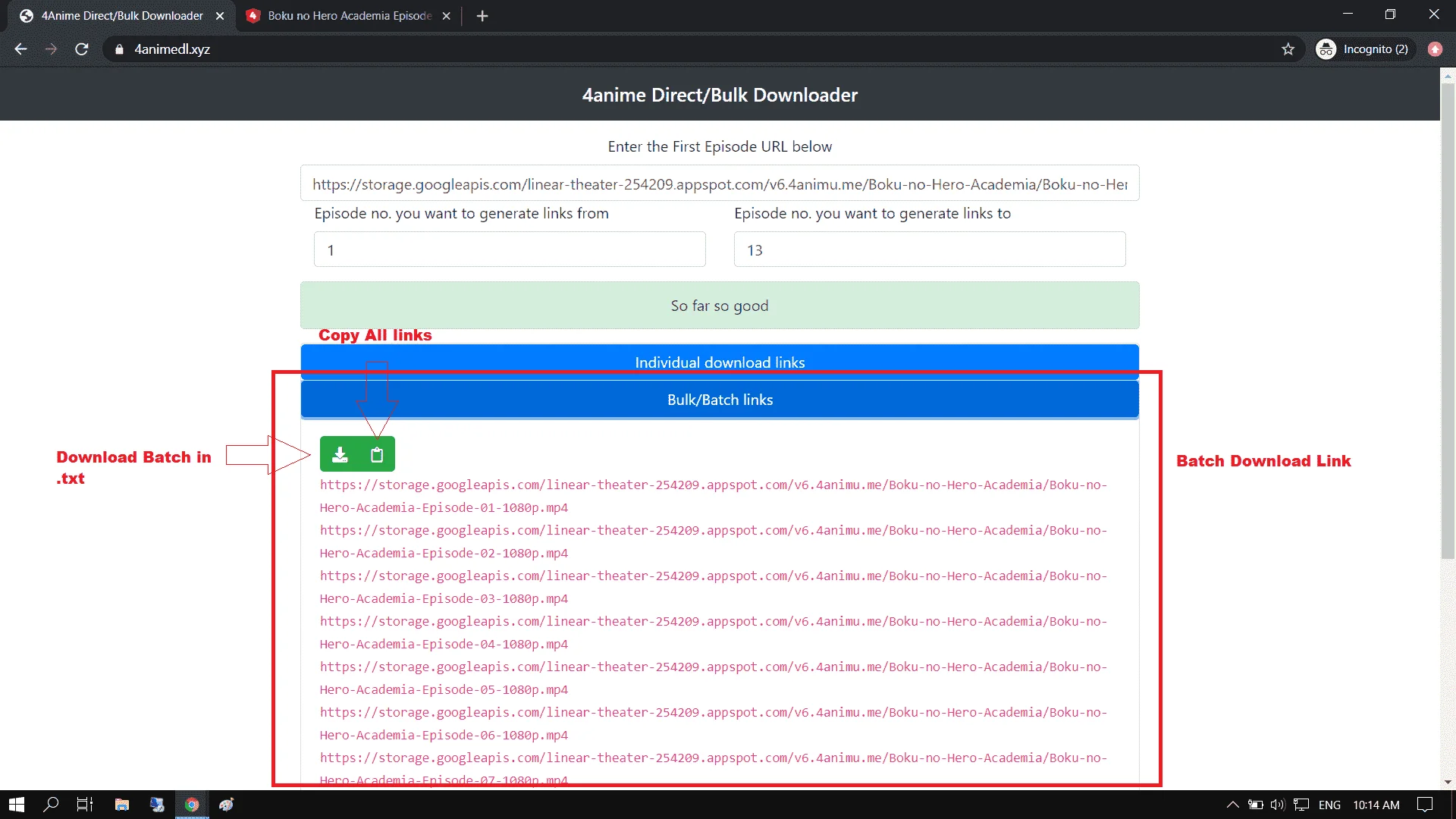
Task: Open the Episode-01-1080p.mp4 link
Action: (x=713, y=496)
